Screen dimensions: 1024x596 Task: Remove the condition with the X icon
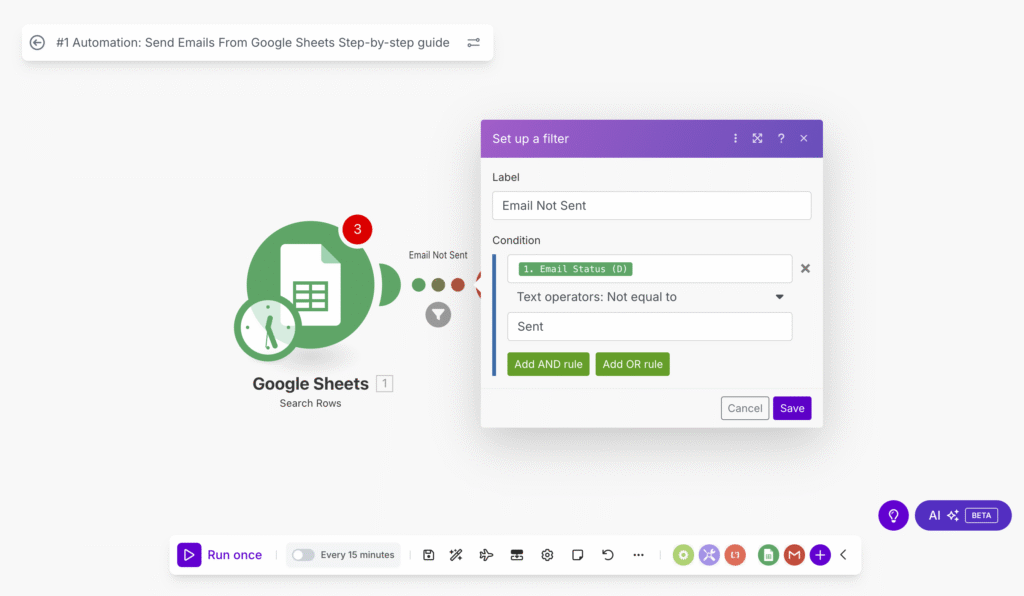(x=805, y=268)
